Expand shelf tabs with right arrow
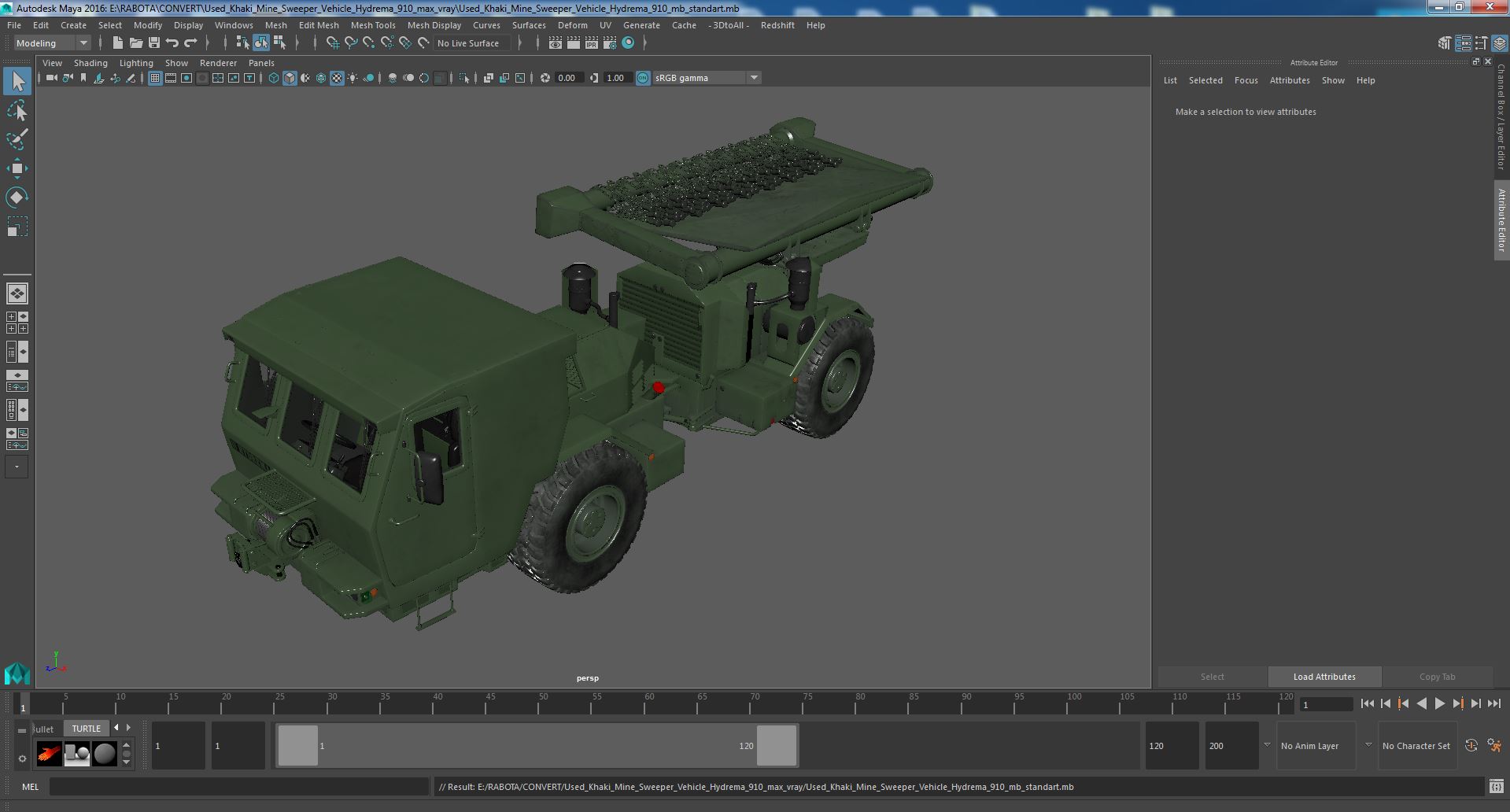This screenshot has height=812, width=1510. pos(129,728)
